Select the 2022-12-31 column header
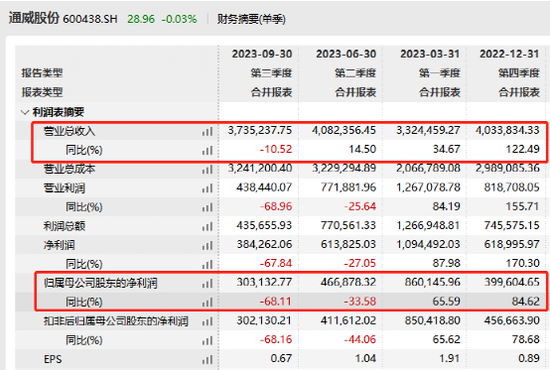Viewport: 550px width, 370px height. 509,54
